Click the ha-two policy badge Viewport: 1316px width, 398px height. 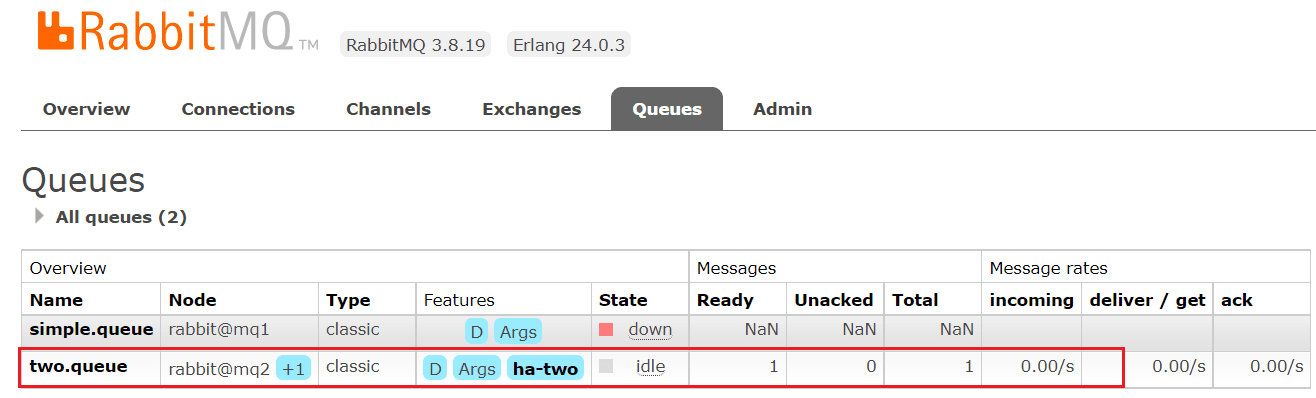click(545, 368)
